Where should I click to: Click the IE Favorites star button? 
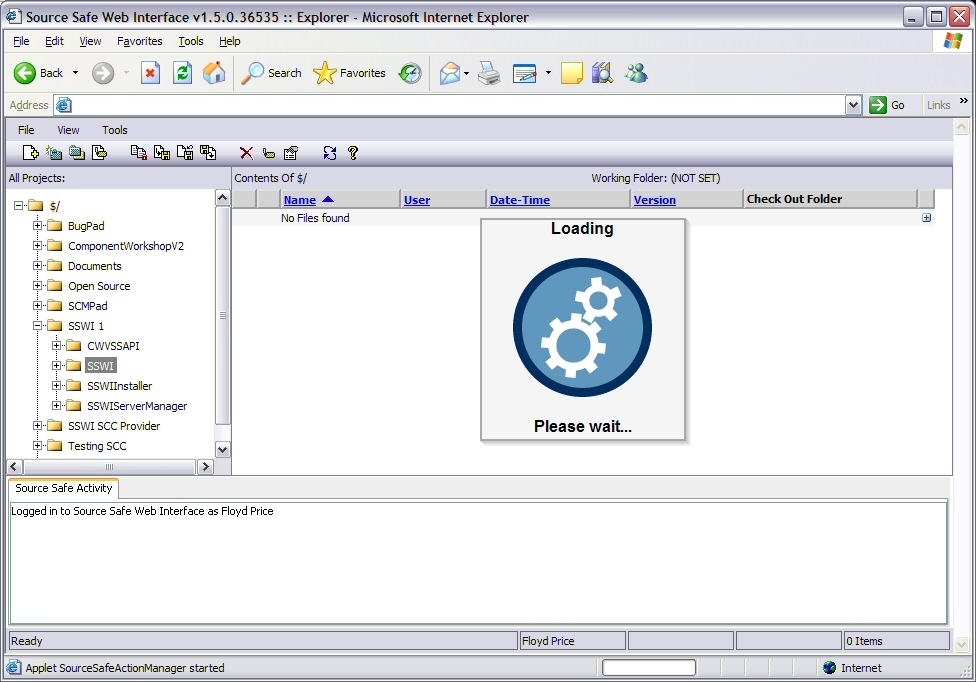349,73
